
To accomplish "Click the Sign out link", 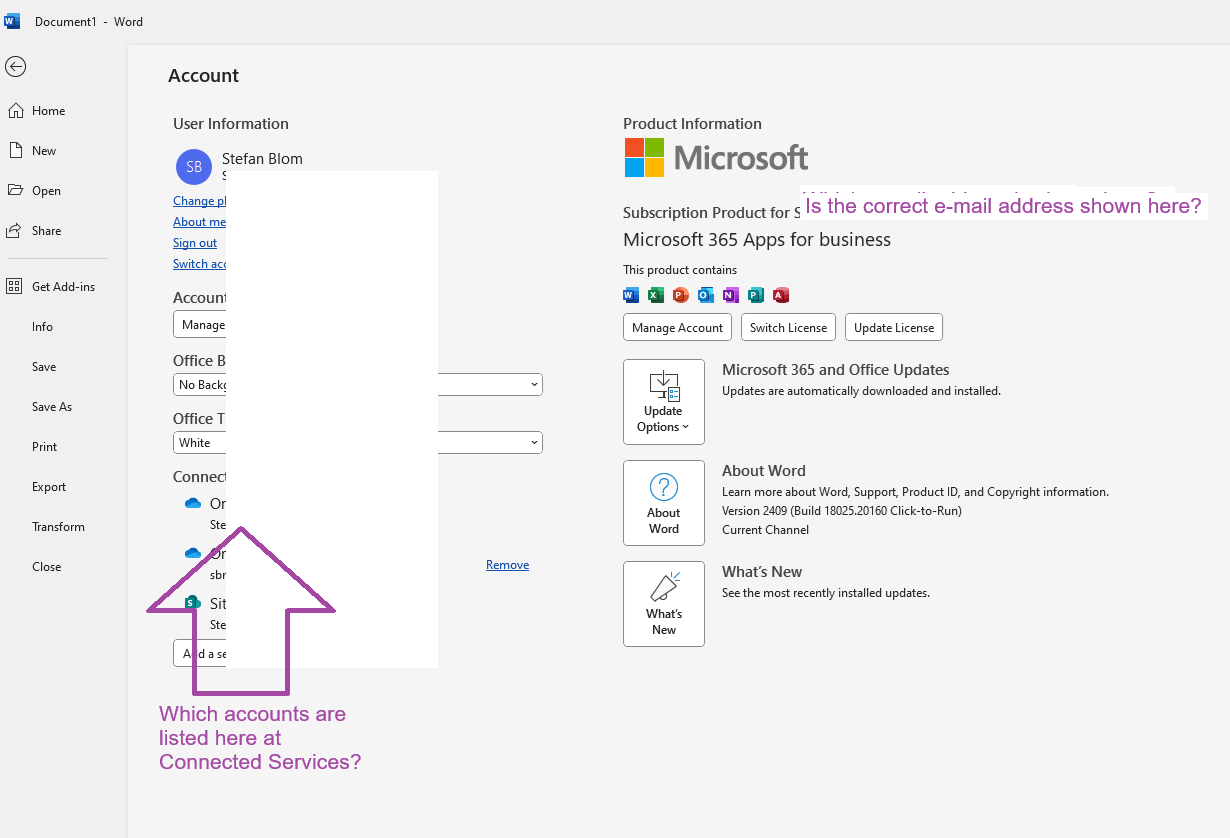I will pos(195,243).
